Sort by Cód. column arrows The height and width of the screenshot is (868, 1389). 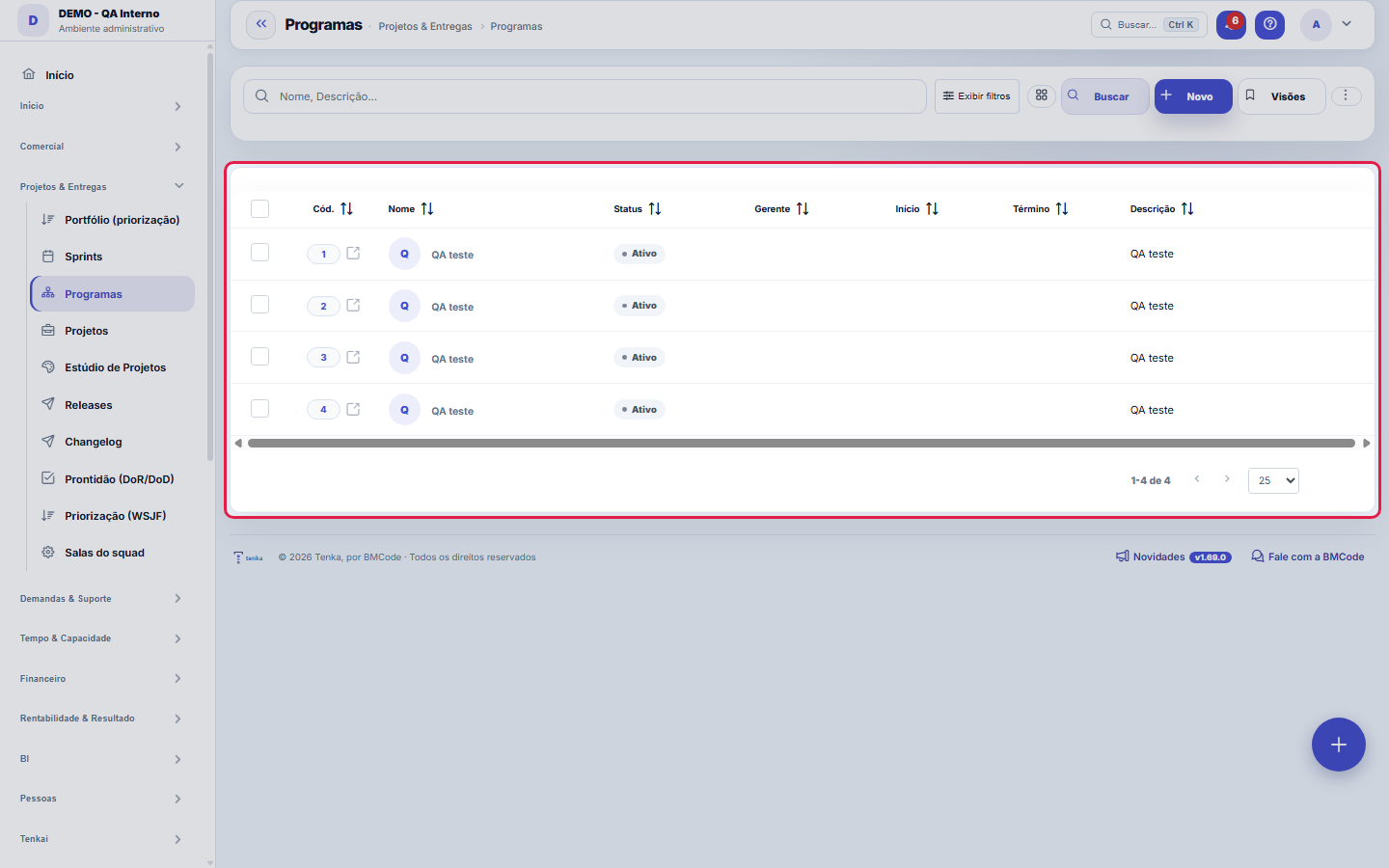[346, 208]
